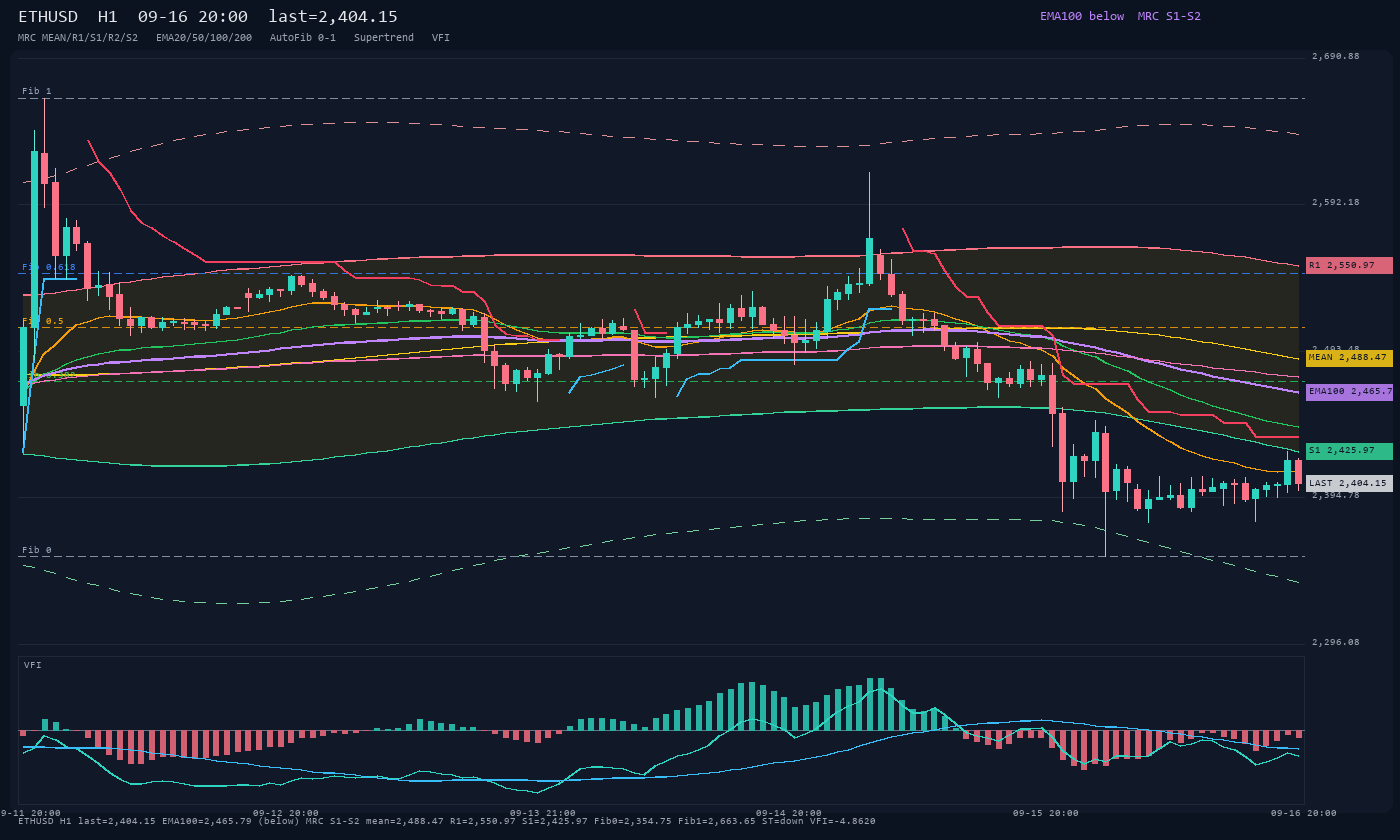Click the 09-15 20:00 time axis label
Image resolution: width=1400 pixels, height=840 pixels.
1046,813
